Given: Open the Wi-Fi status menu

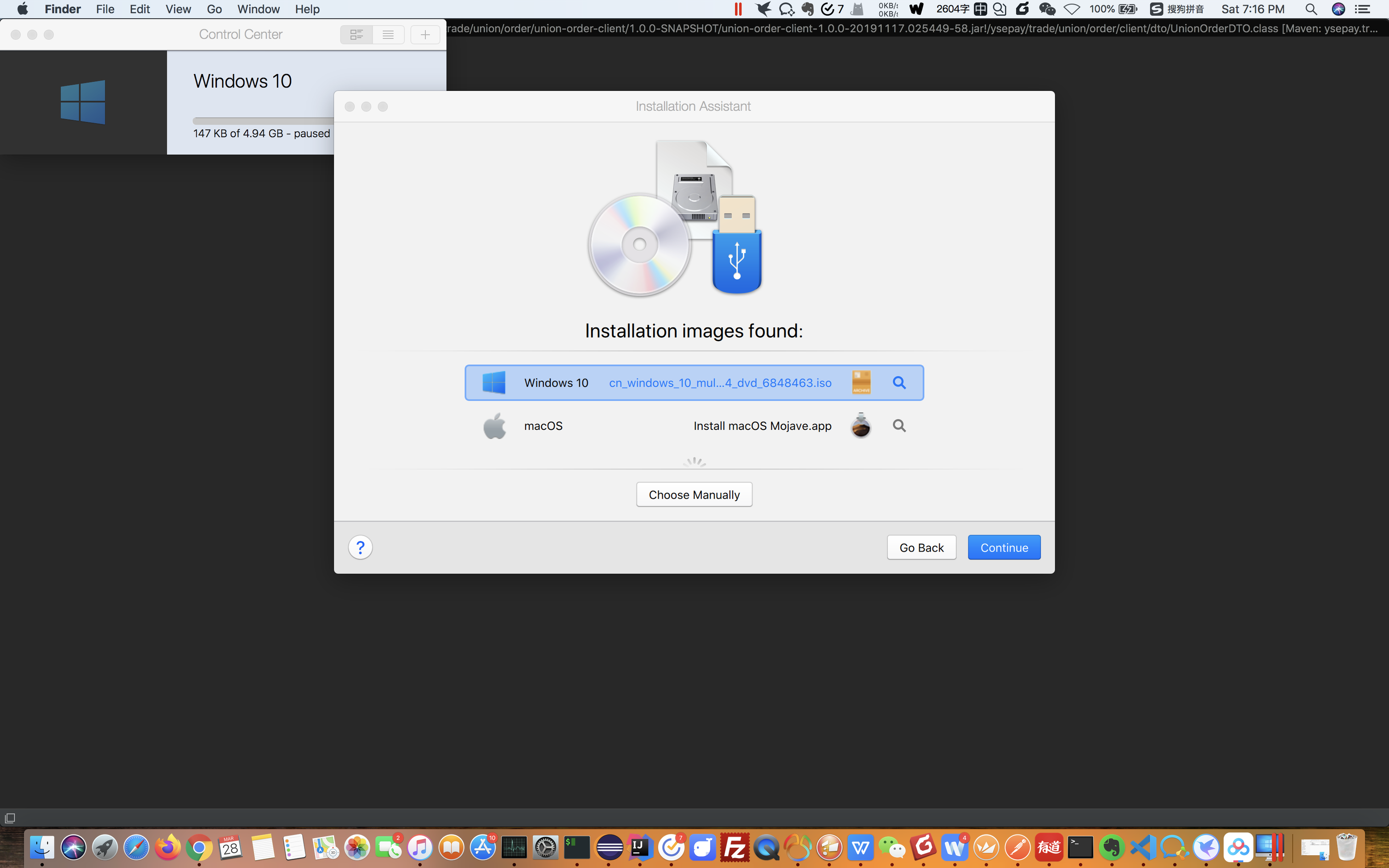Looking at the screenshot, I should [x=1071, y=9].
